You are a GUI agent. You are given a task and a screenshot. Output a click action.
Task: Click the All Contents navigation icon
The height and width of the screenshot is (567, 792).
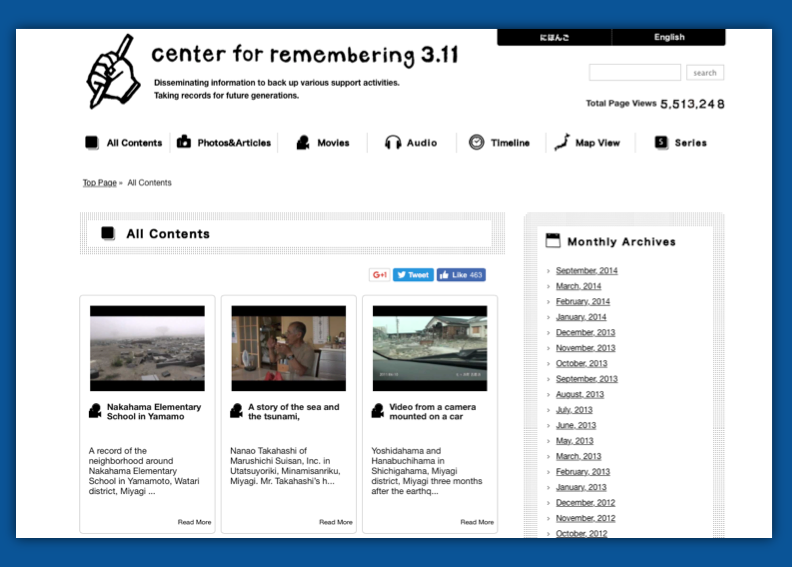pos(92,143)
